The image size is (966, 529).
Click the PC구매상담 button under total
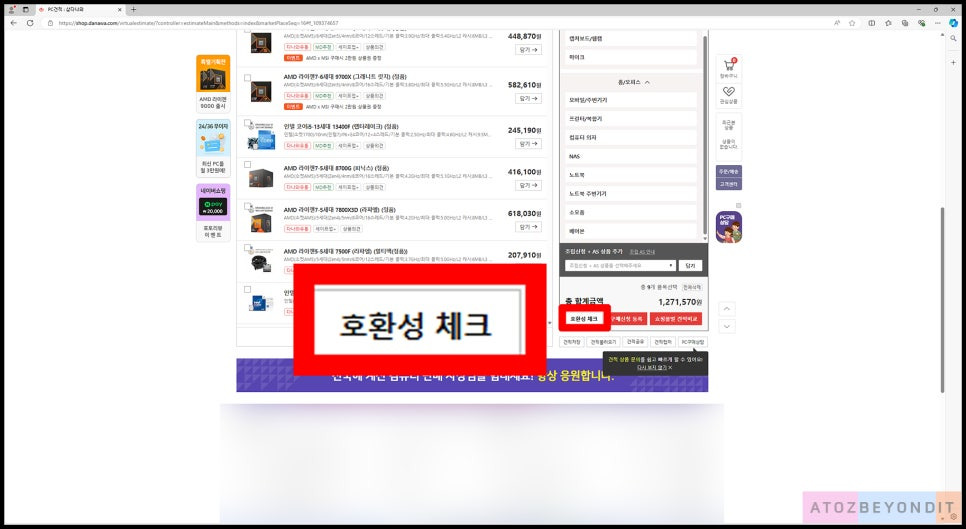(692, 342)
